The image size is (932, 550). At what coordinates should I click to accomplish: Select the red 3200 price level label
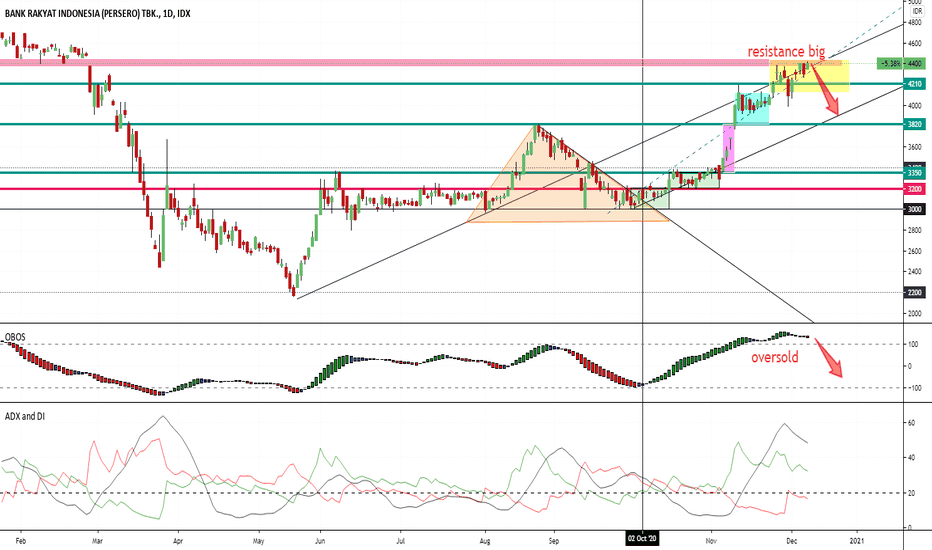tap(915, 189)
